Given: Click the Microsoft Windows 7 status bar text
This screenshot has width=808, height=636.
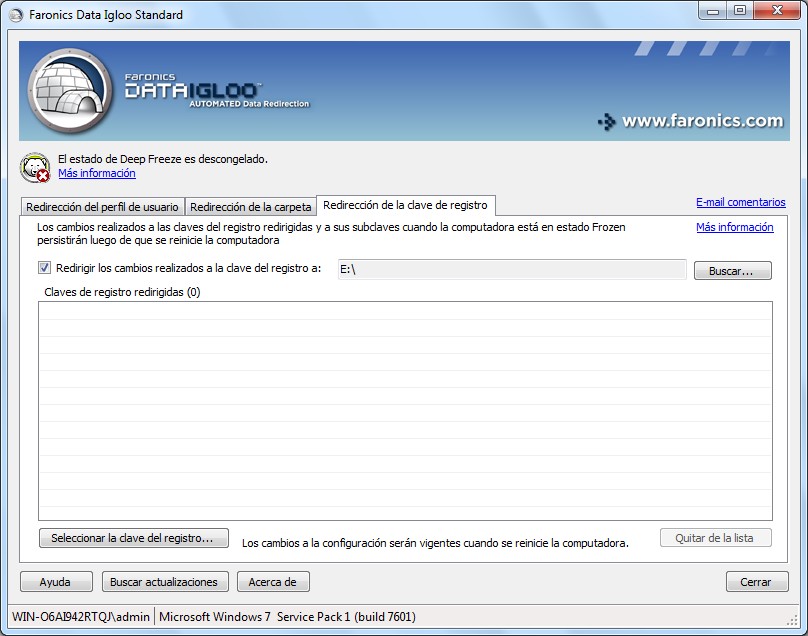Looking at the screenshot, I should coord(288,616).
